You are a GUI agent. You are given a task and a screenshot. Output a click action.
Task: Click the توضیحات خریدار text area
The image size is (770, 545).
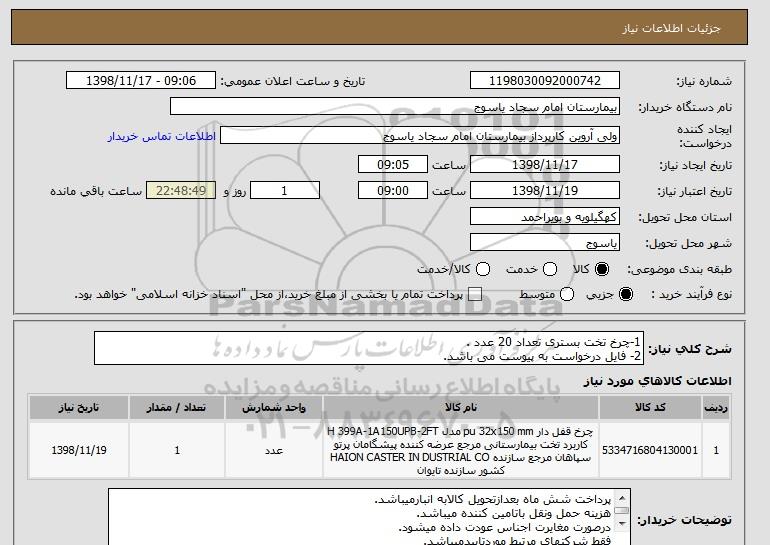369,517
